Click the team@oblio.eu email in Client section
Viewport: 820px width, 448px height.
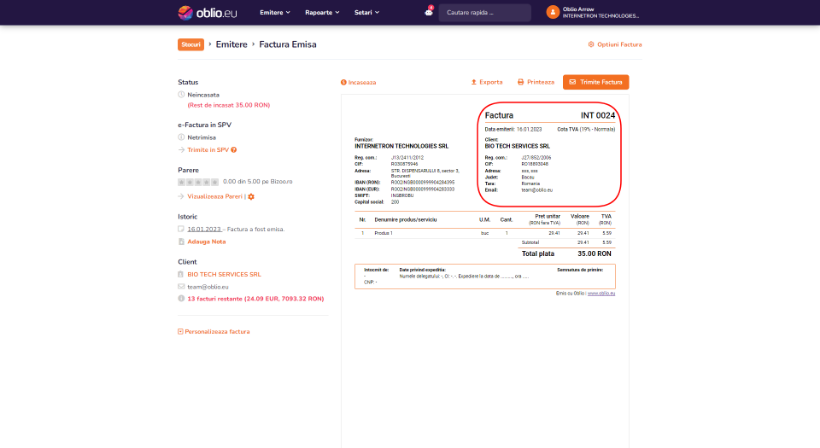208,287
